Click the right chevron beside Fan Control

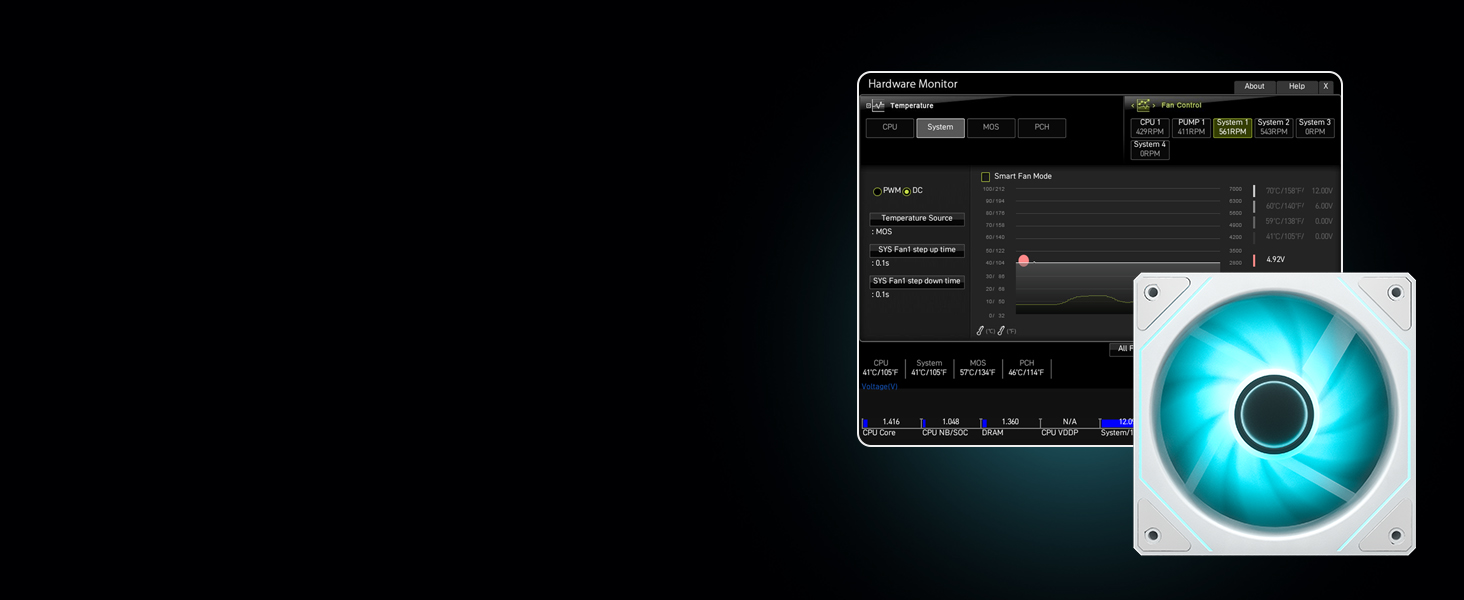coord(1154,105)
